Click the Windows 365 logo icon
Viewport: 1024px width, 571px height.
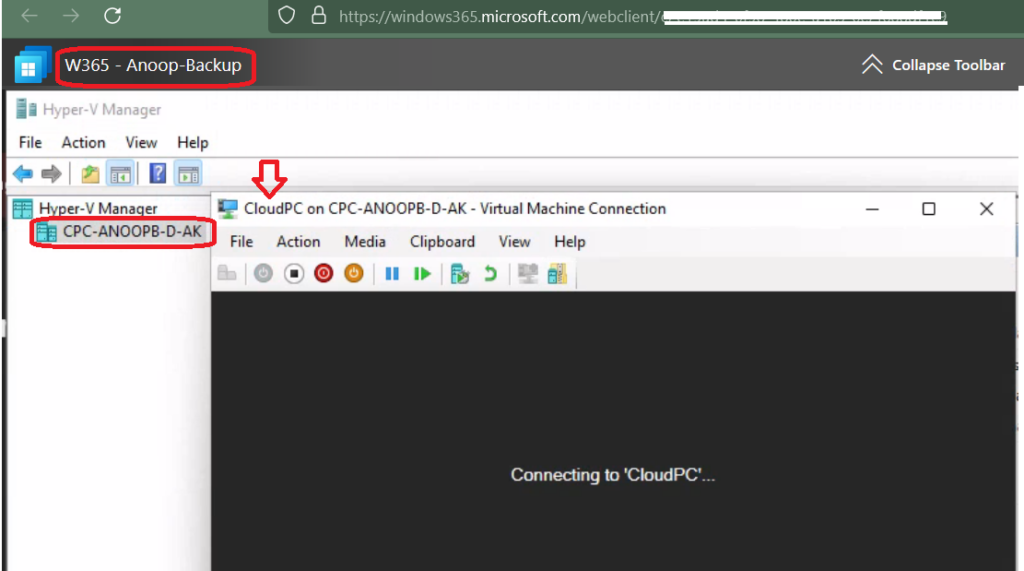pyautogui.click(x=31, y=65)
